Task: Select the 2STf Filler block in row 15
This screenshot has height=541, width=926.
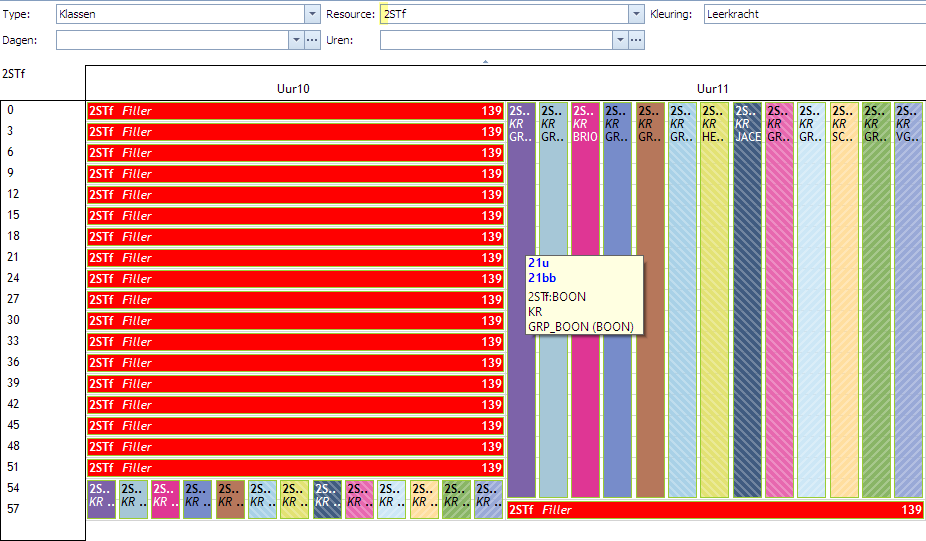Action: [x=295, y=216]
